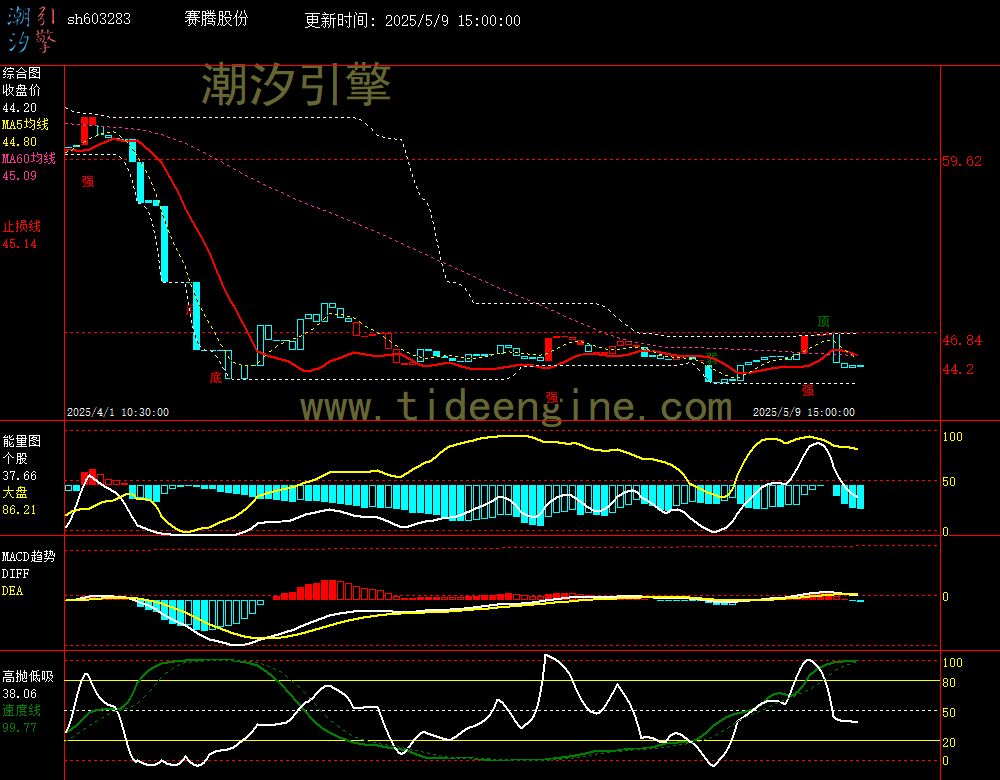Click the first large red candlestick beside 综合图
This screenshot has width=1000, height=780.
point(85,131)
